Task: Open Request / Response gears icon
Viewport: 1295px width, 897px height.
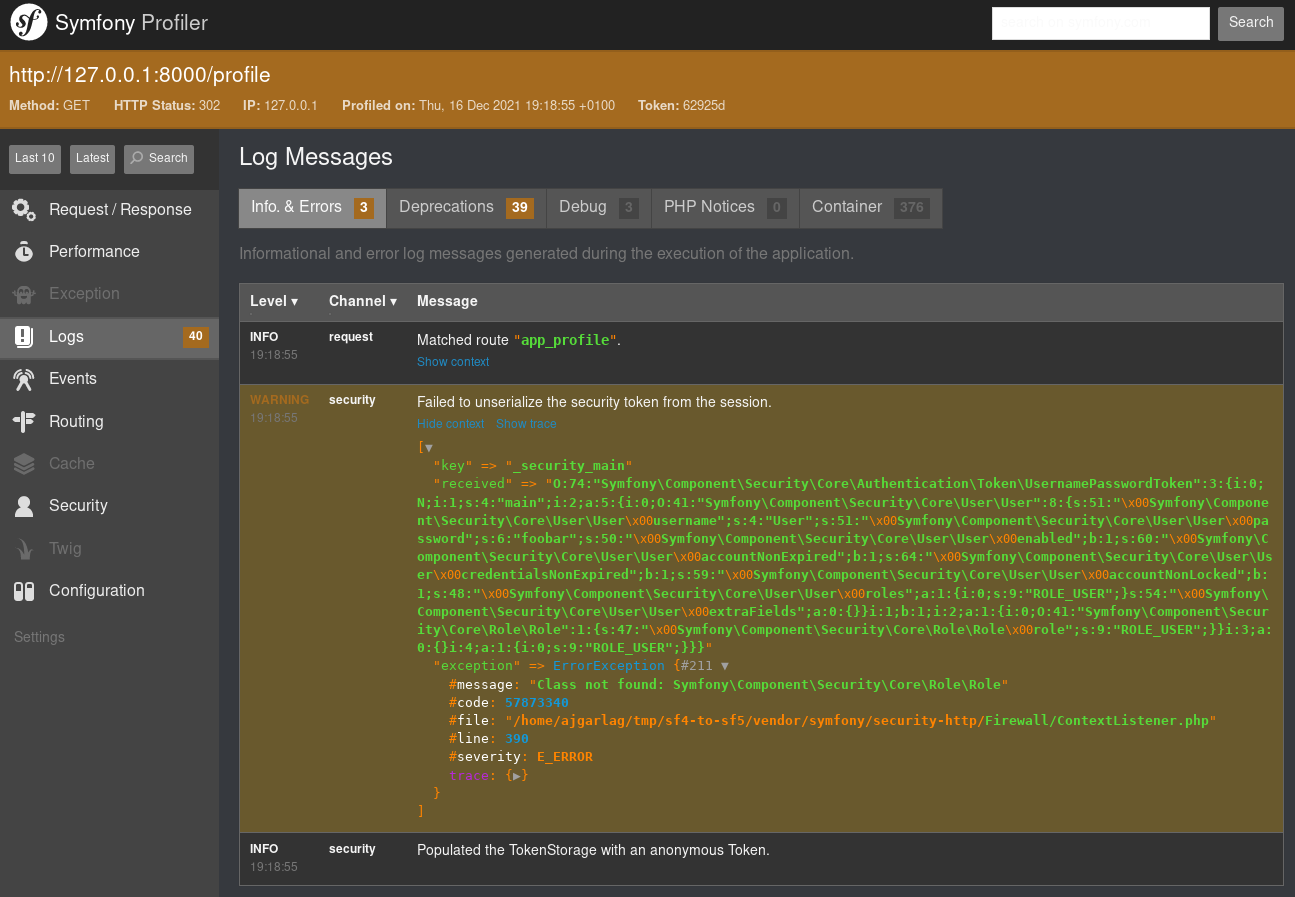Action: [x=24, y=210]
